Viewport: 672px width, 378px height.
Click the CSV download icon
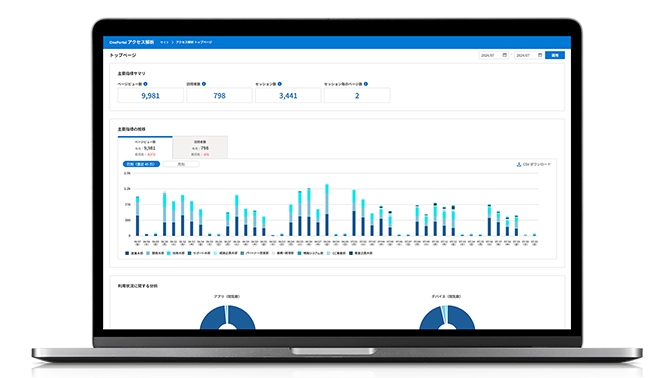click(x=519, y=165)
